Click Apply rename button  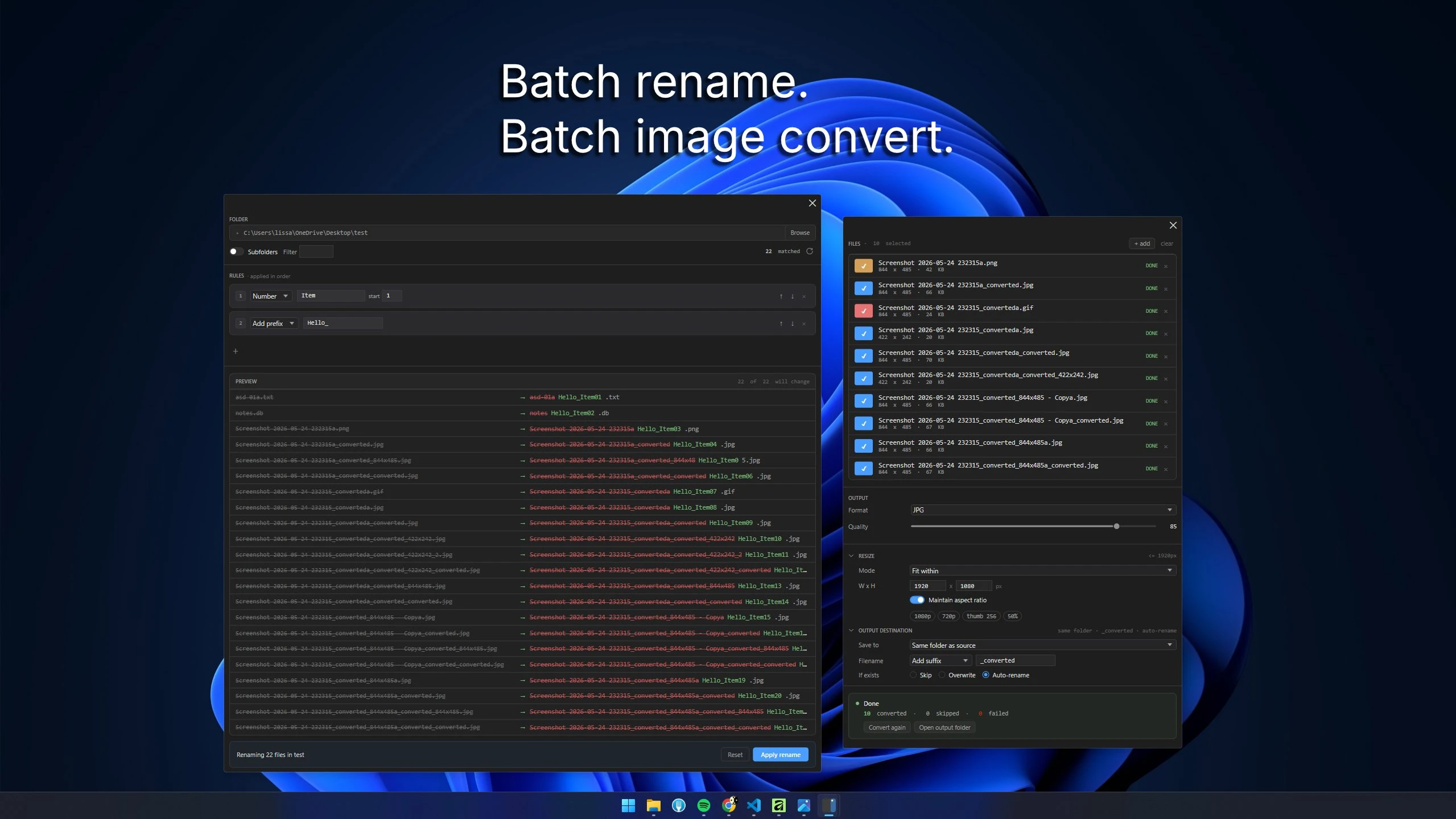tap(780, 755)
